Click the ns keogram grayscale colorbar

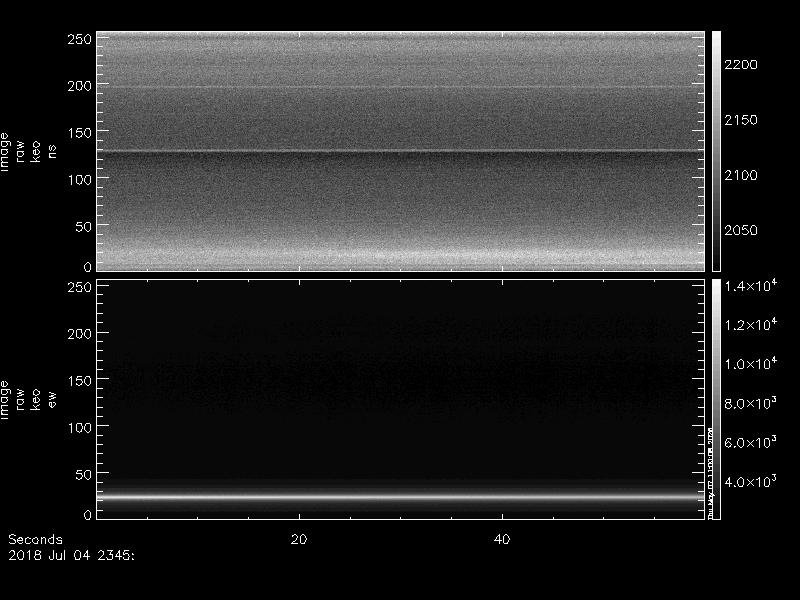(x=716, y=151)
